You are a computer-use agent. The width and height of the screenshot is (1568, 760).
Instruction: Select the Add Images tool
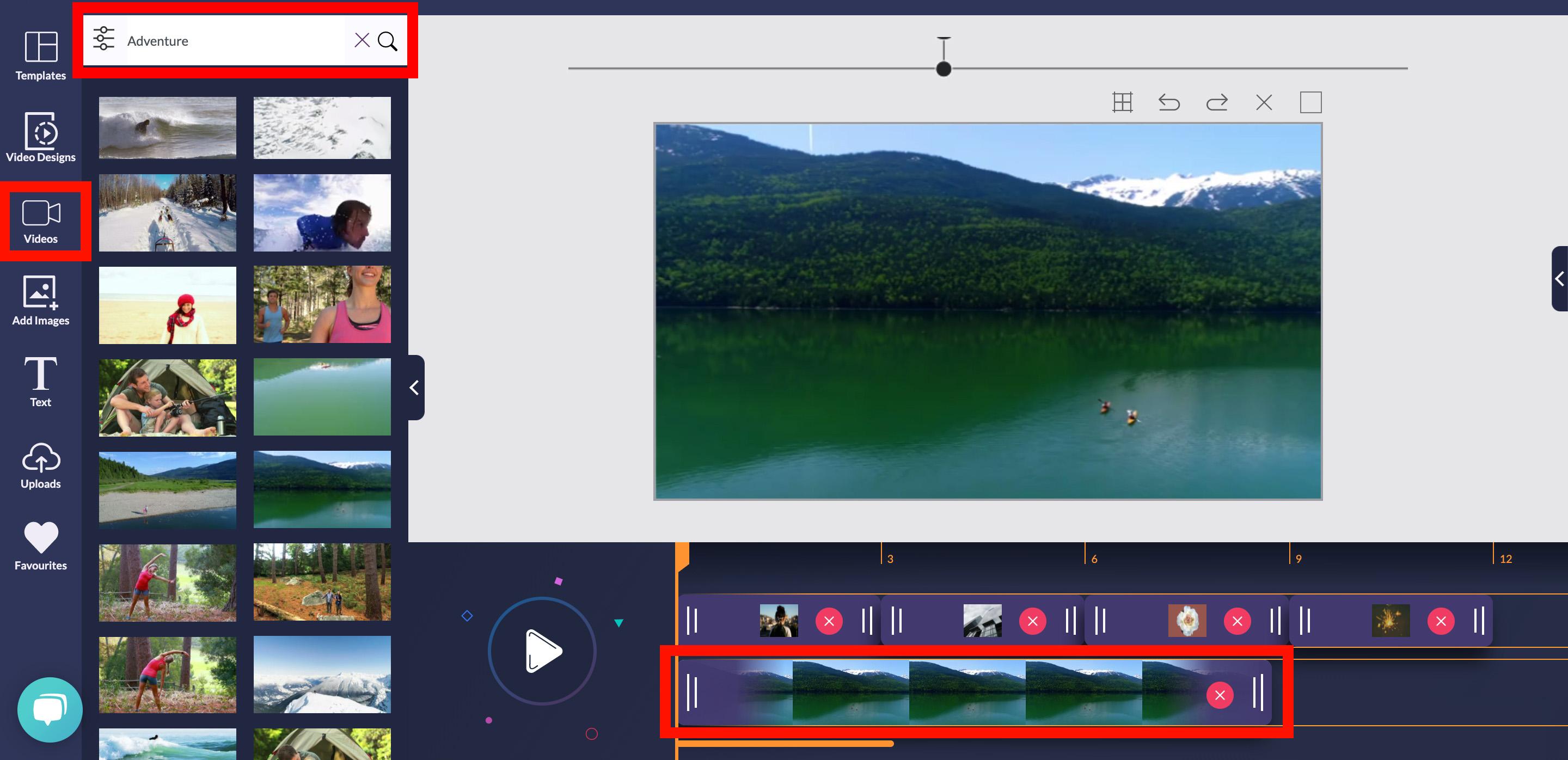(x=40, y=300)
